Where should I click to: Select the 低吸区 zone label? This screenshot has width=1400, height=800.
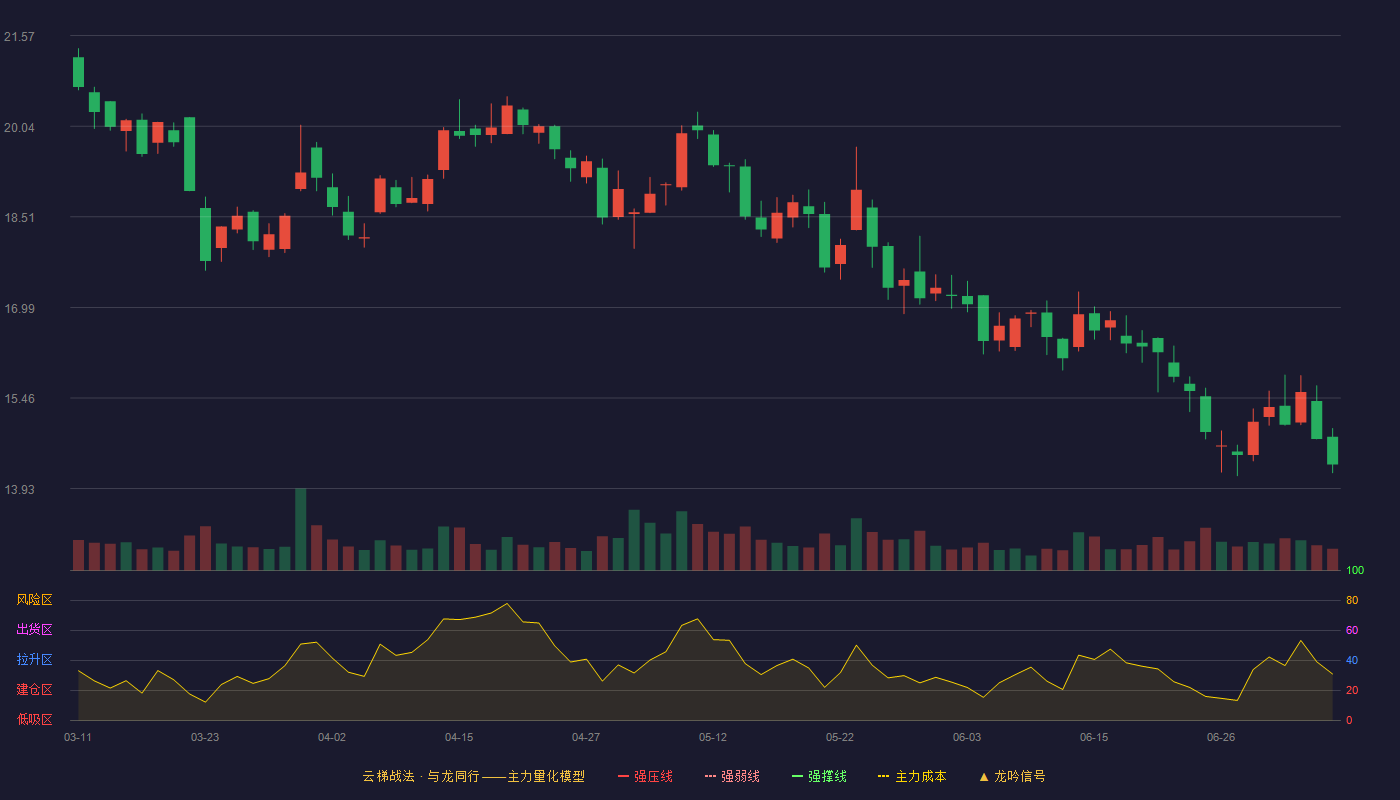[x=34, y=719]
